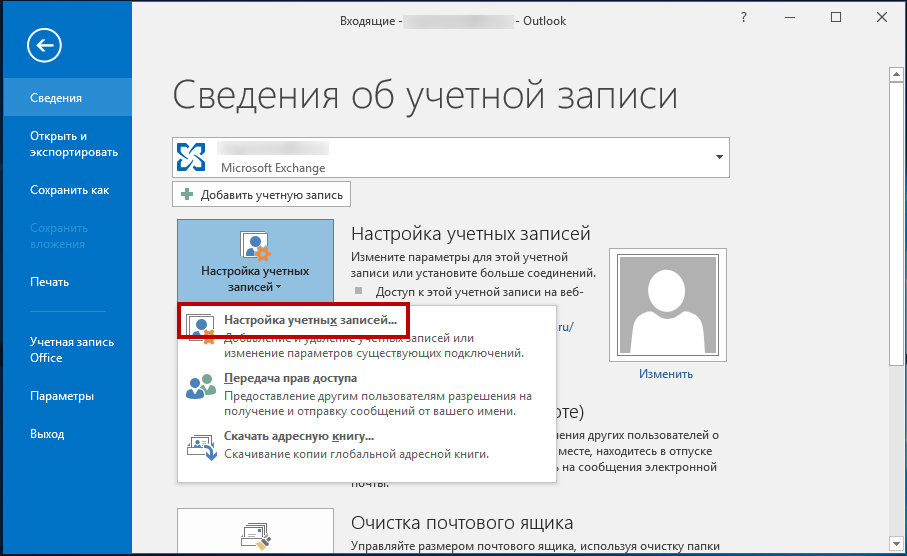
Task: Click the vertical scrollbar thumb
Action: (896, 224)
